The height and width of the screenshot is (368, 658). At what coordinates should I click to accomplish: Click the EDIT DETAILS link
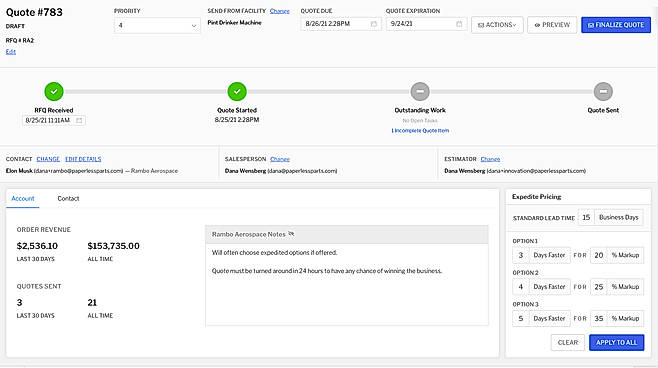tap(83, 159)
